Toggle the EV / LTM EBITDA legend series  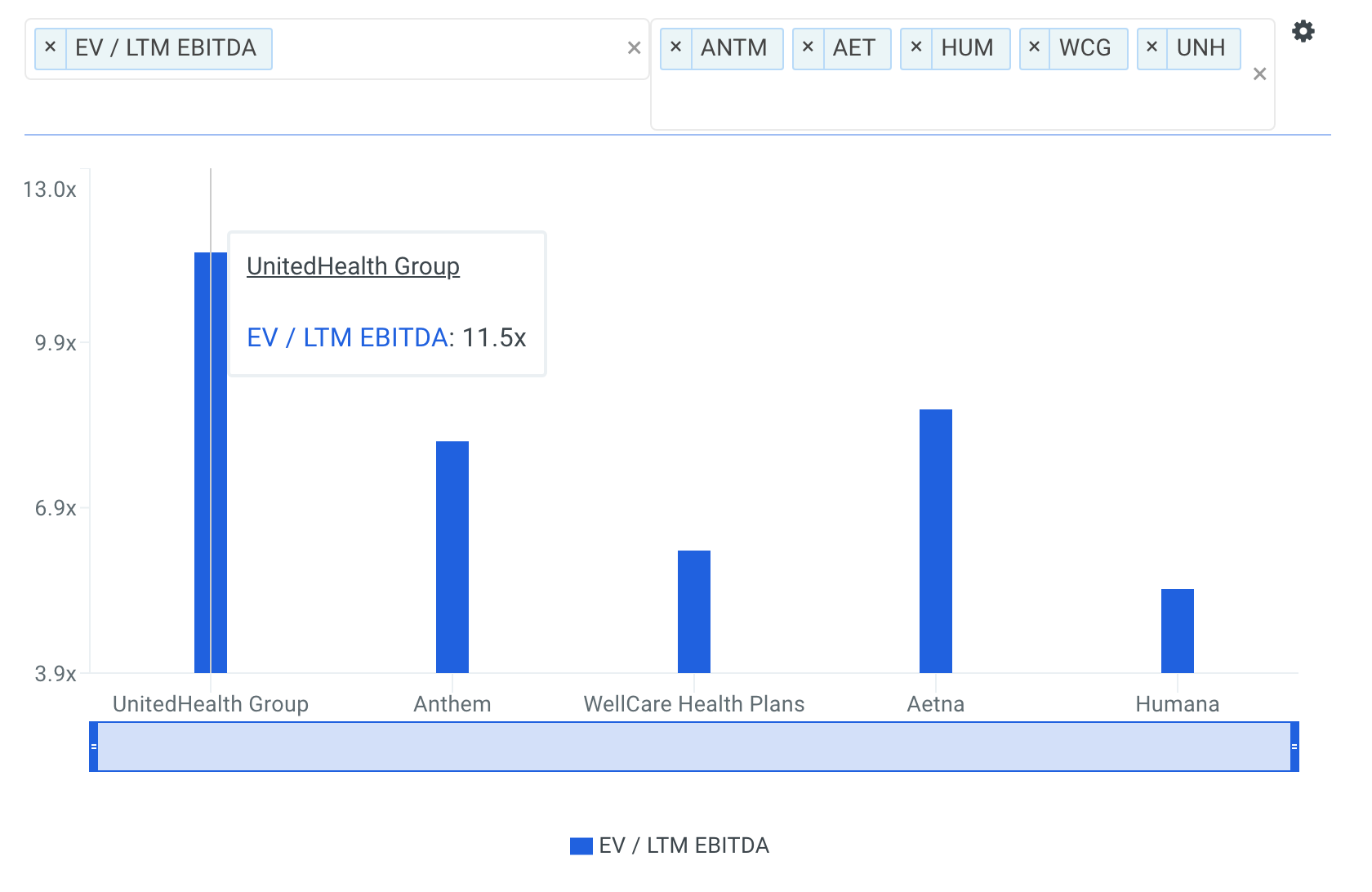[x=670, y=845]
